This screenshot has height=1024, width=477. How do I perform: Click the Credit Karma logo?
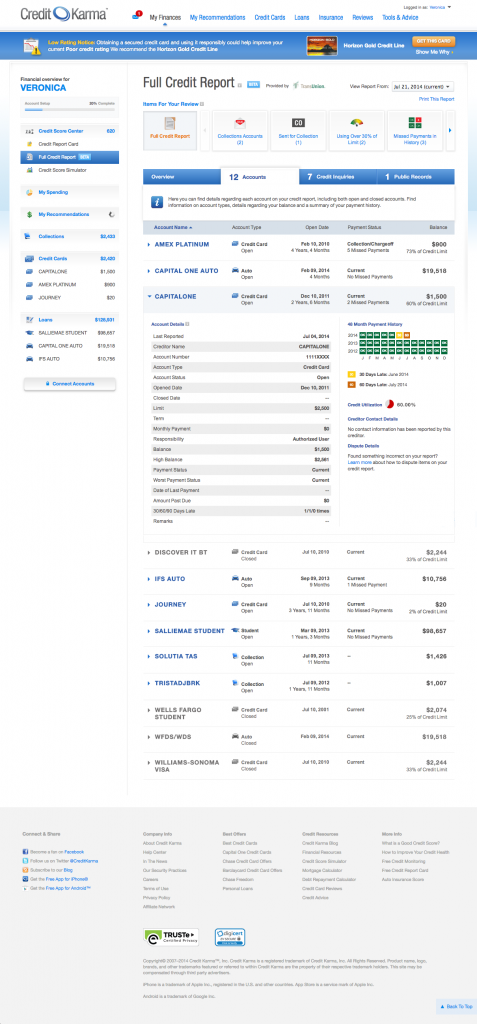pyautogui.click(x=64, y=14)
